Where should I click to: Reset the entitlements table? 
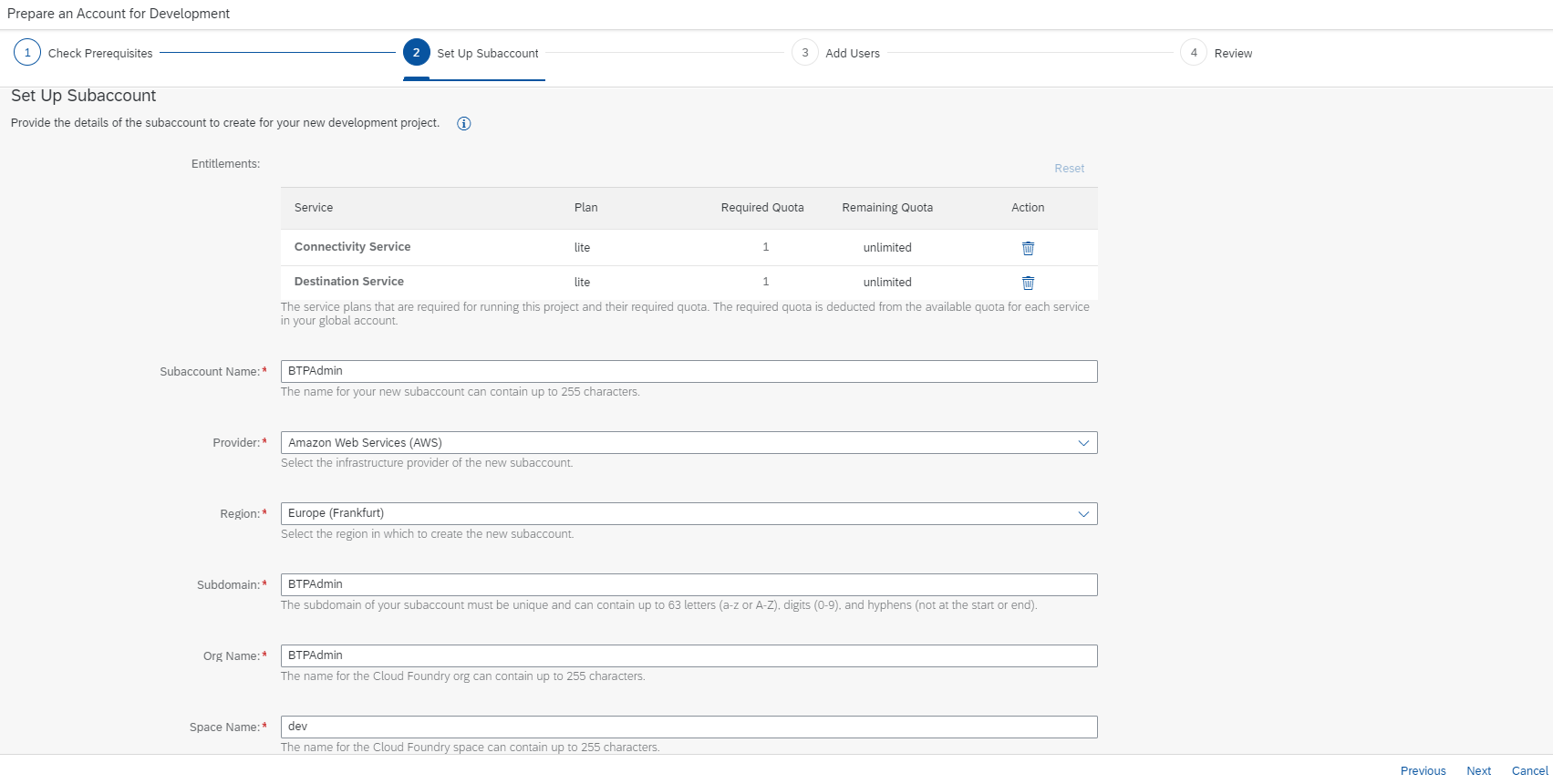pyautogui.click(x=1069, y=169)
